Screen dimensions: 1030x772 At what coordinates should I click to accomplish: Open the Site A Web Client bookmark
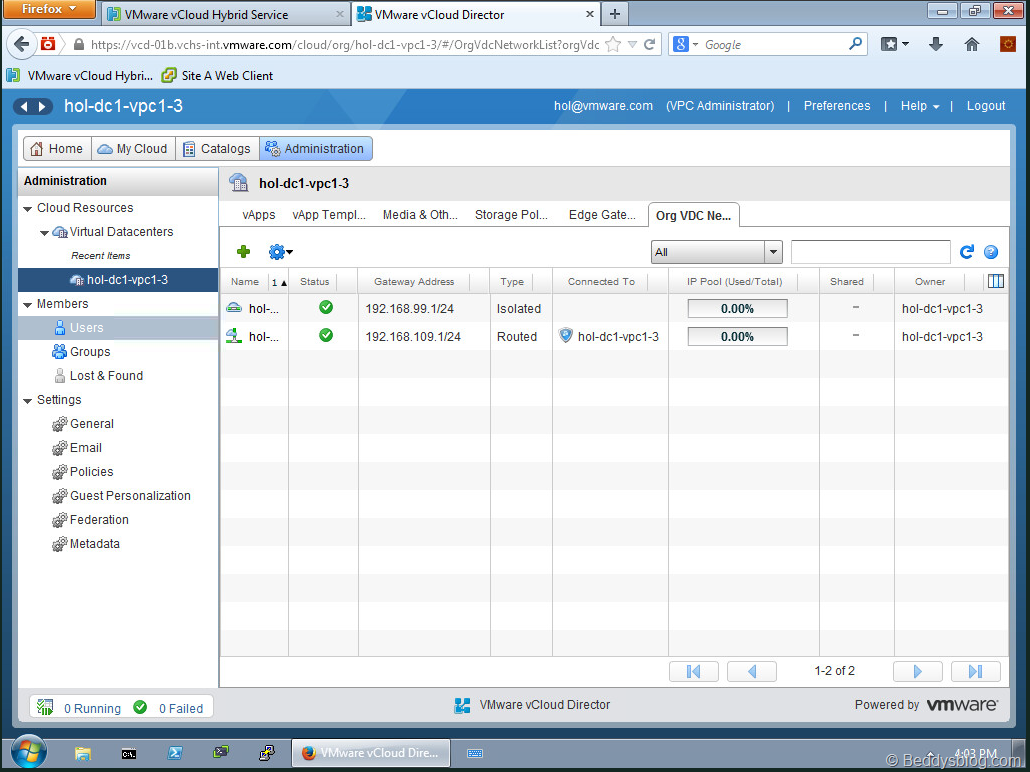[217, 76]
